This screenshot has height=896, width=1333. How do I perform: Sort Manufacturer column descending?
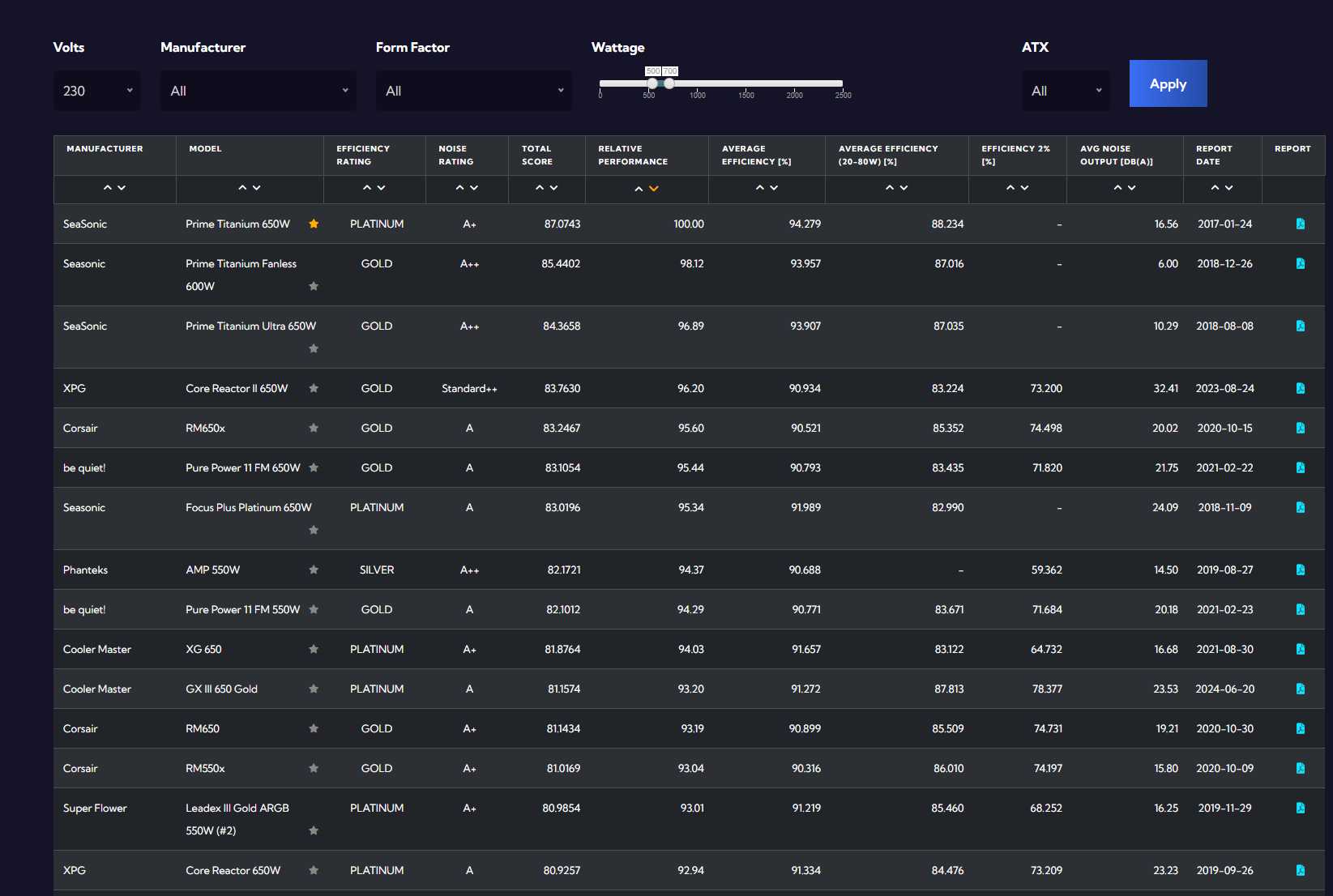click(122, 188)
